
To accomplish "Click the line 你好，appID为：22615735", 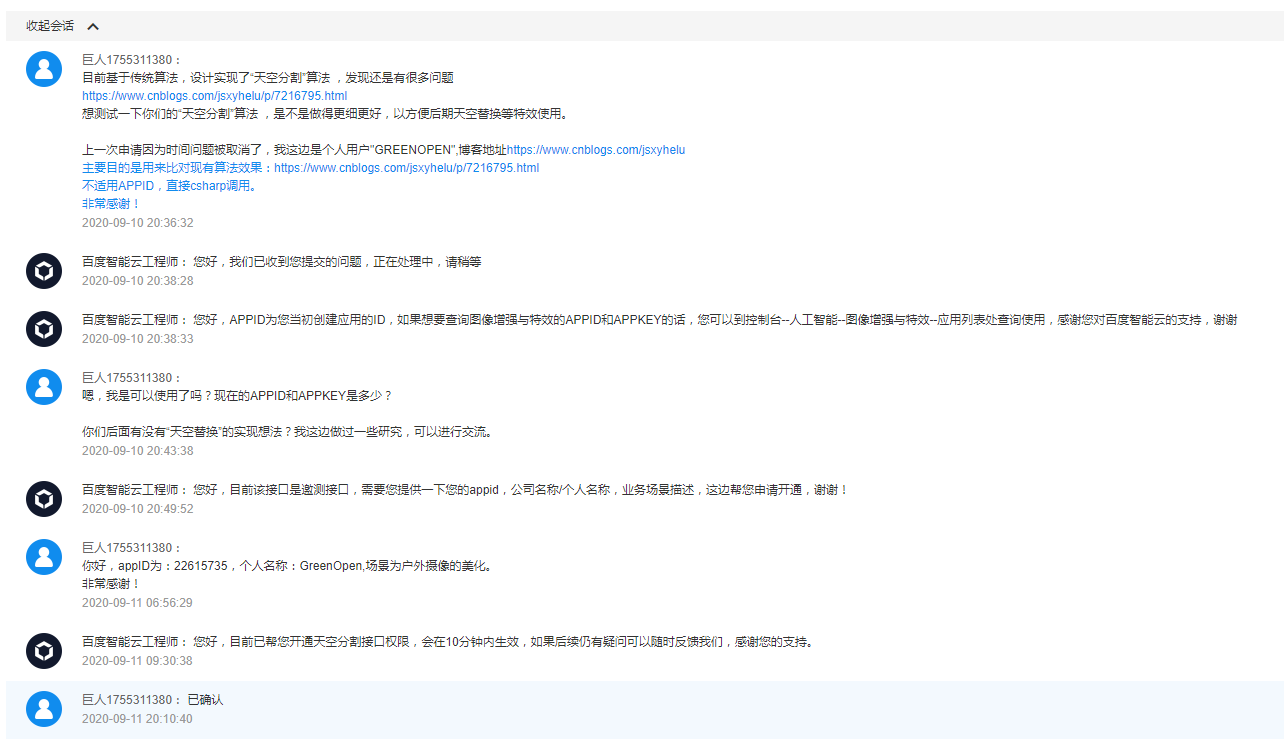I will 288,566.
